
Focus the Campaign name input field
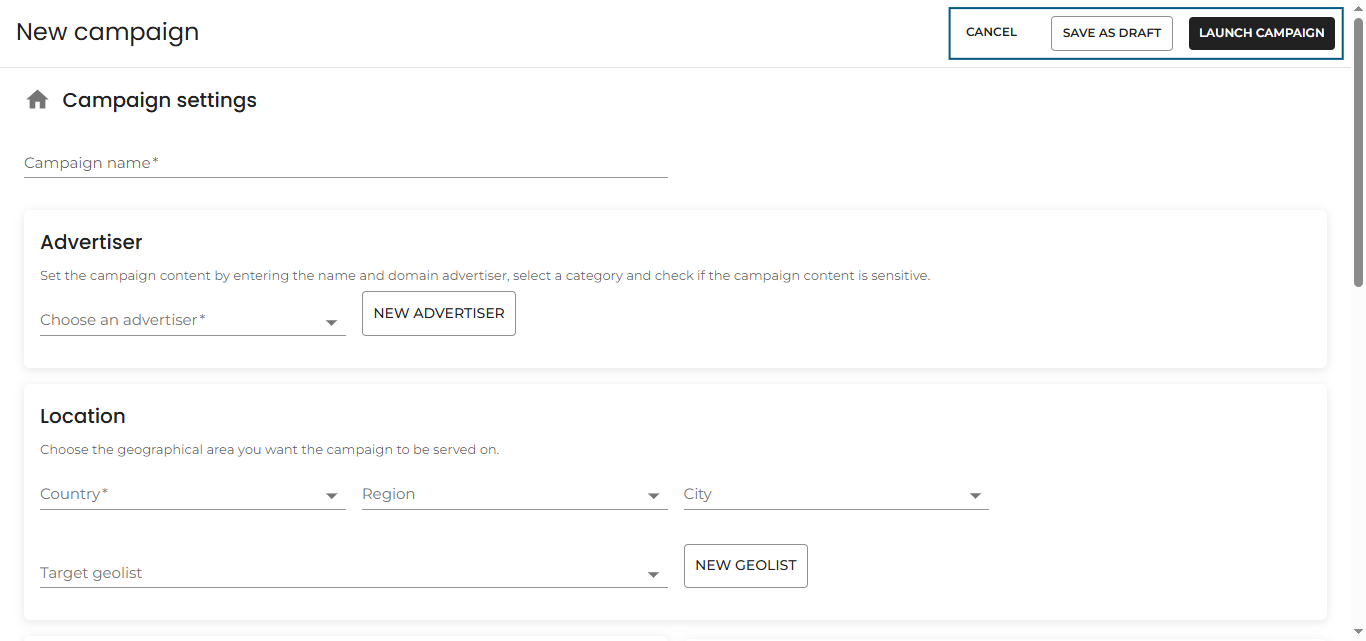tap(345, 163)
